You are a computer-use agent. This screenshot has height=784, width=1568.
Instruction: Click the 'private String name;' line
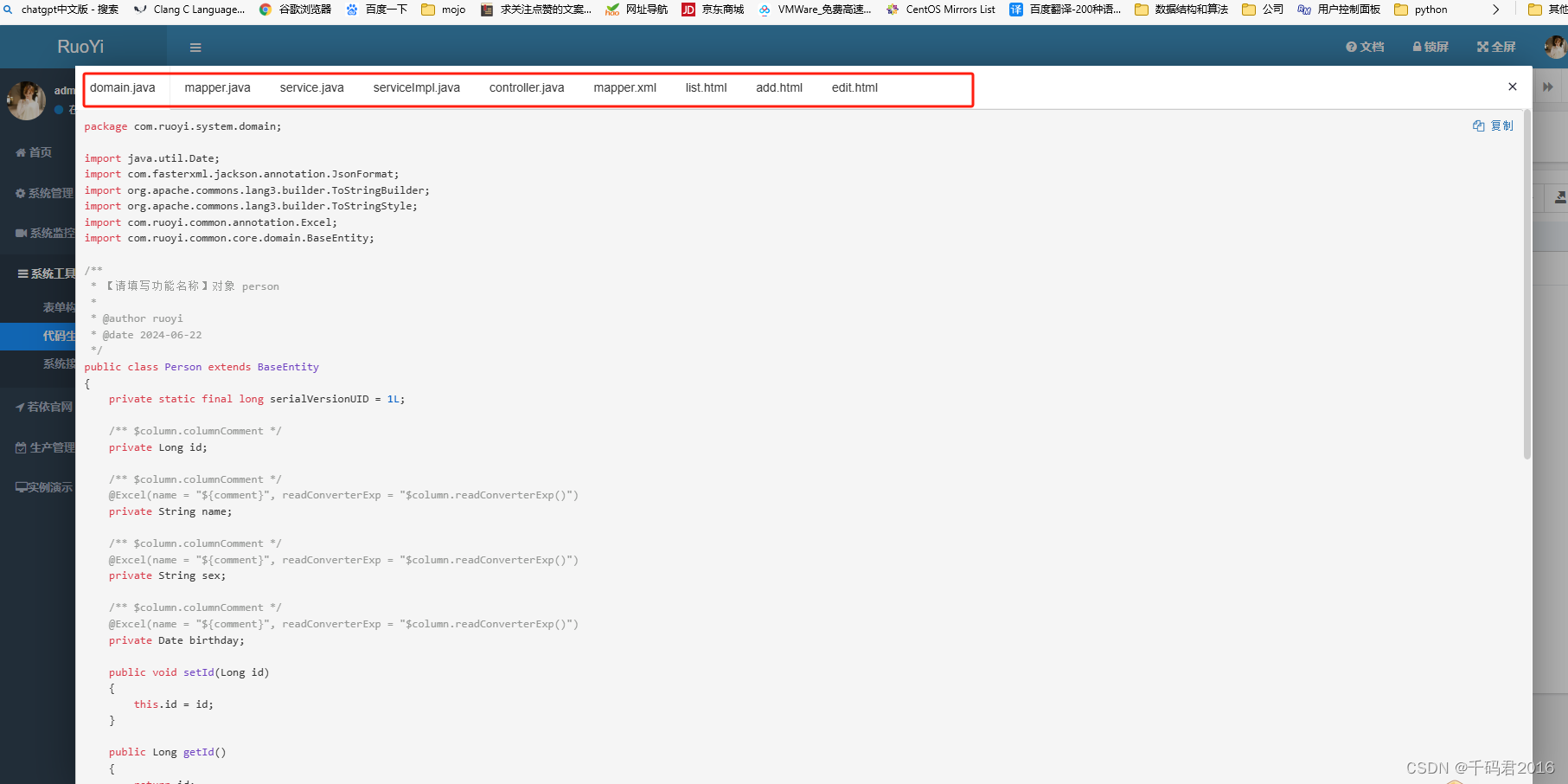170,511
